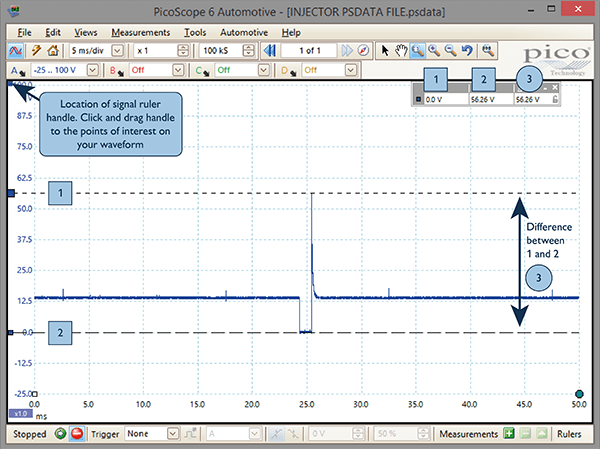The height and width of the screenshot is (449, 600).
Task: Click the falling edge trigger icon
Action: point(293,434)
